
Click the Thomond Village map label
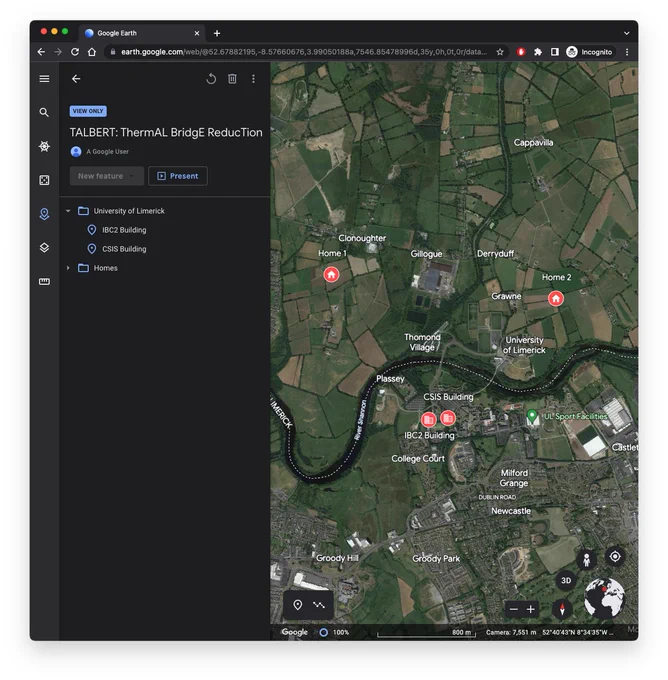point(422,342)
